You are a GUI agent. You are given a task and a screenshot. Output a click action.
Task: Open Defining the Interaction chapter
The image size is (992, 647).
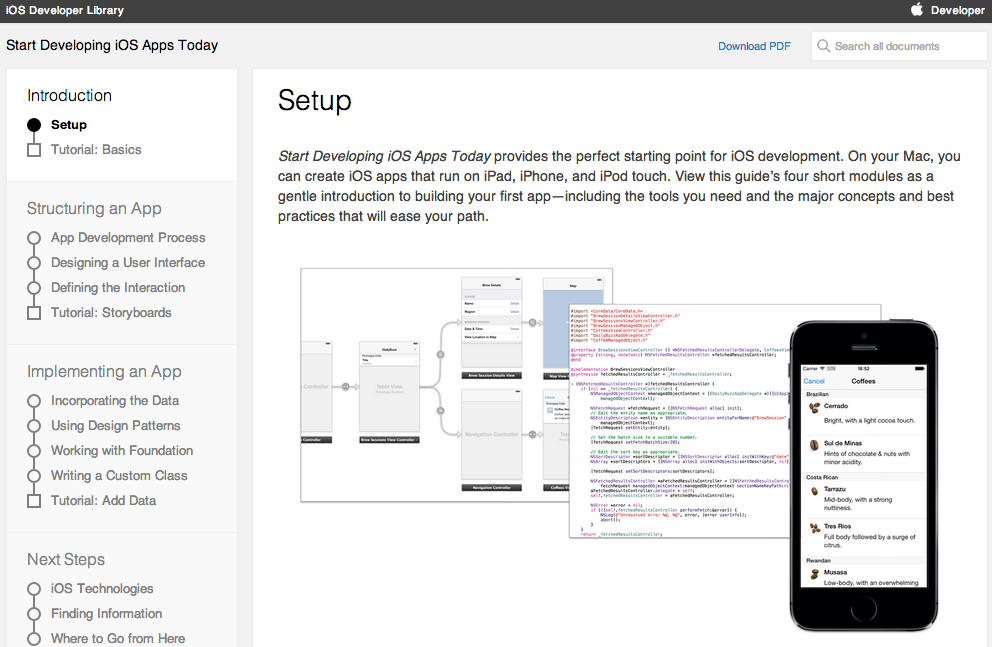[118, 288]
